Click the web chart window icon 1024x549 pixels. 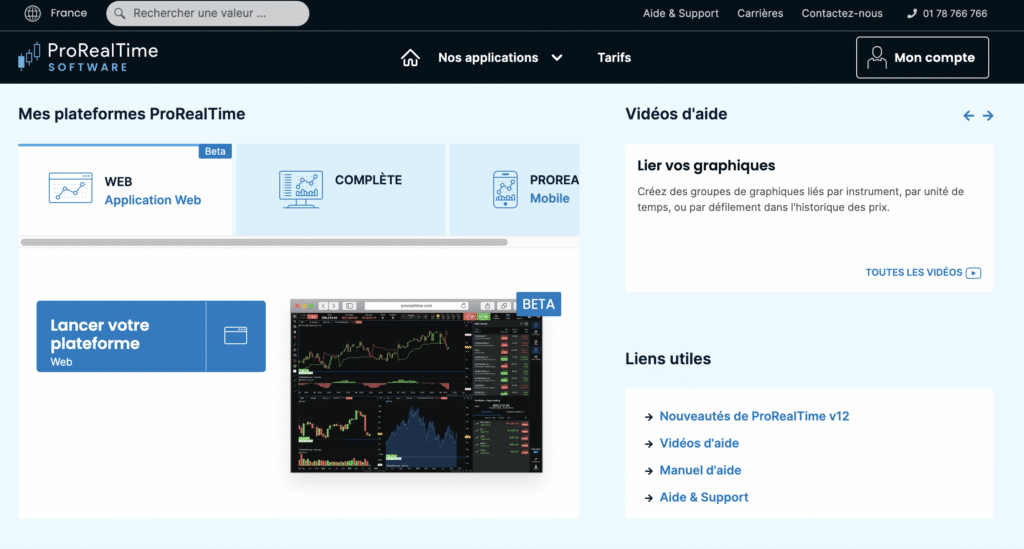click(71, 188)
